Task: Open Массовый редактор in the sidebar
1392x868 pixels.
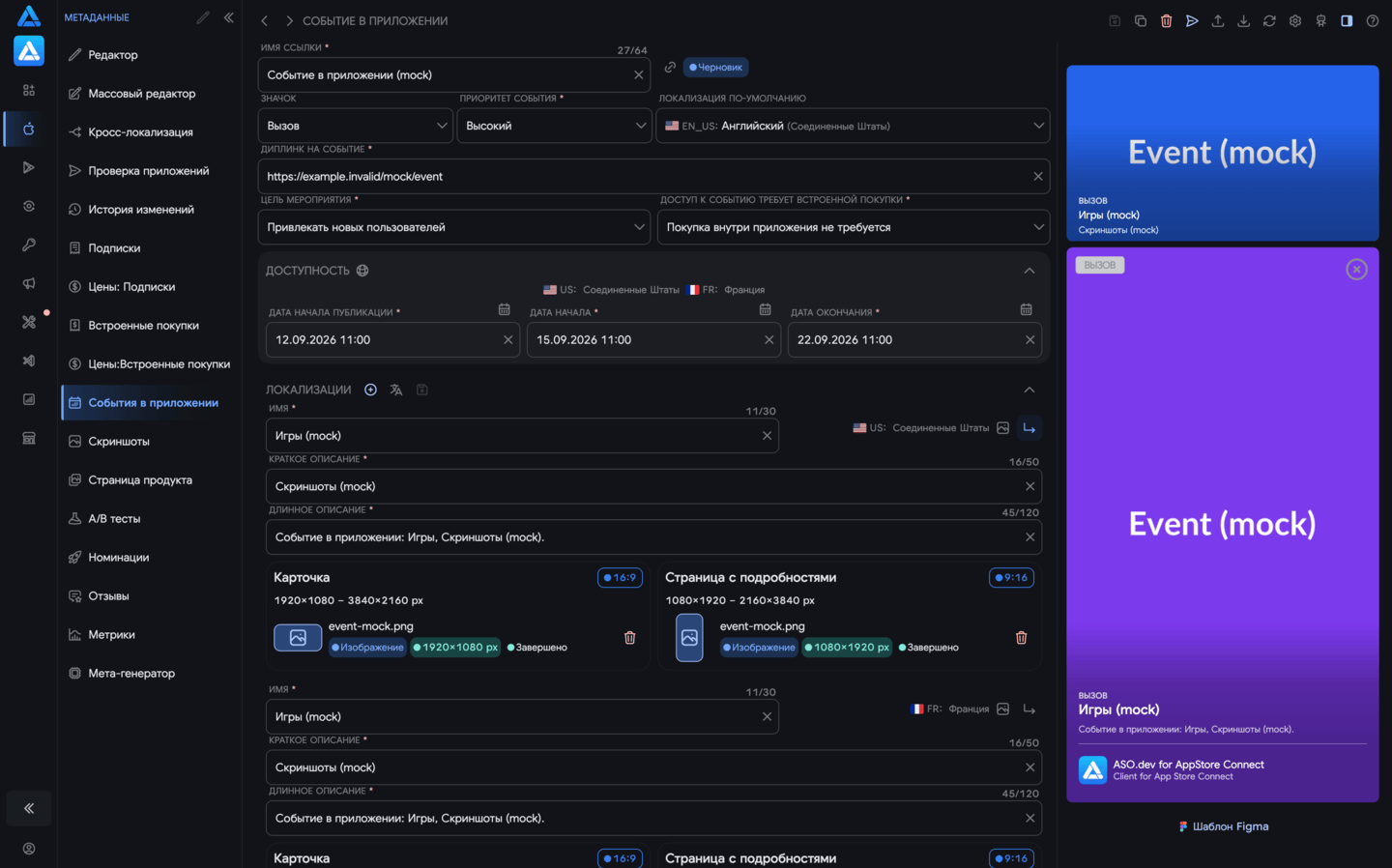Action: pos(149,94)
